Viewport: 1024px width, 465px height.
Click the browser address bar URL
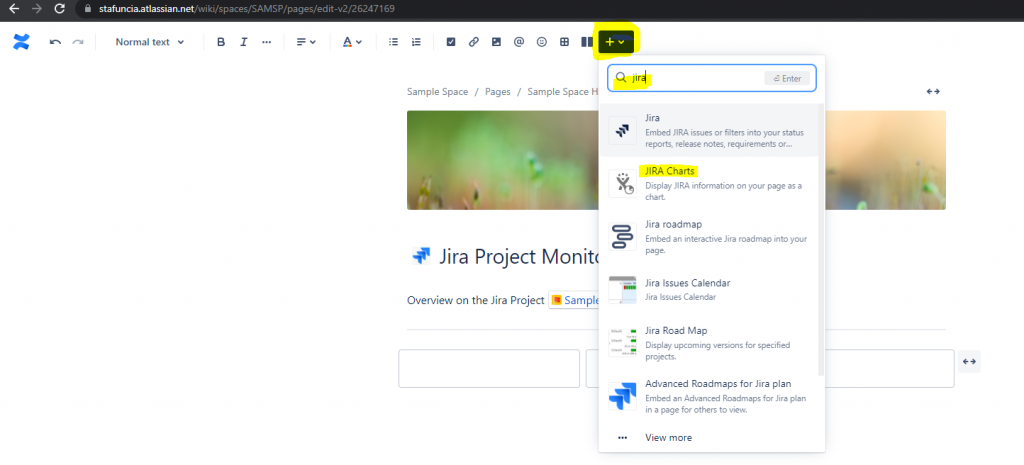click(x=246, y=9)
